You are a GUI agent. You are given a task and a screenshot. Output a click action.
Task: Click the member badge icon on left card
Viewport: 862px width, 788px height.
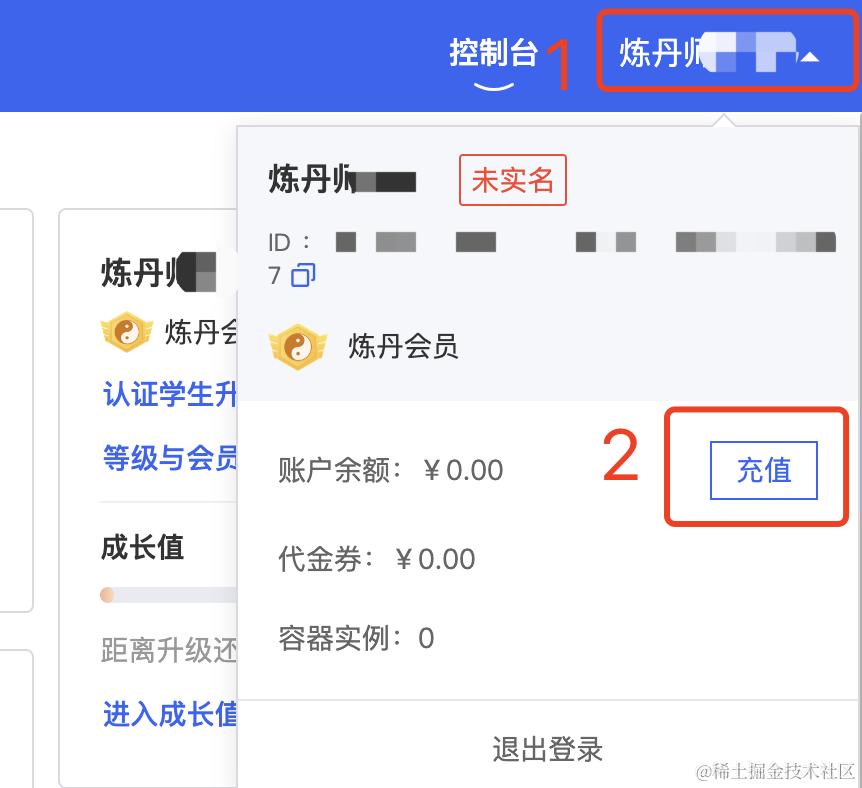(x=126, y=332)
